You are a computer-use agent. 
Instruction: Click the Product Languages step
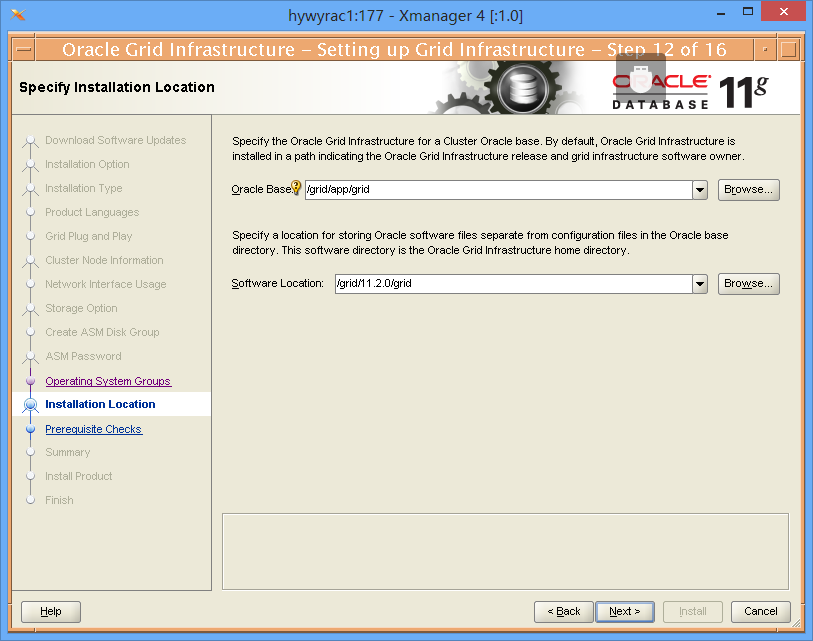(x=92, y=212)
